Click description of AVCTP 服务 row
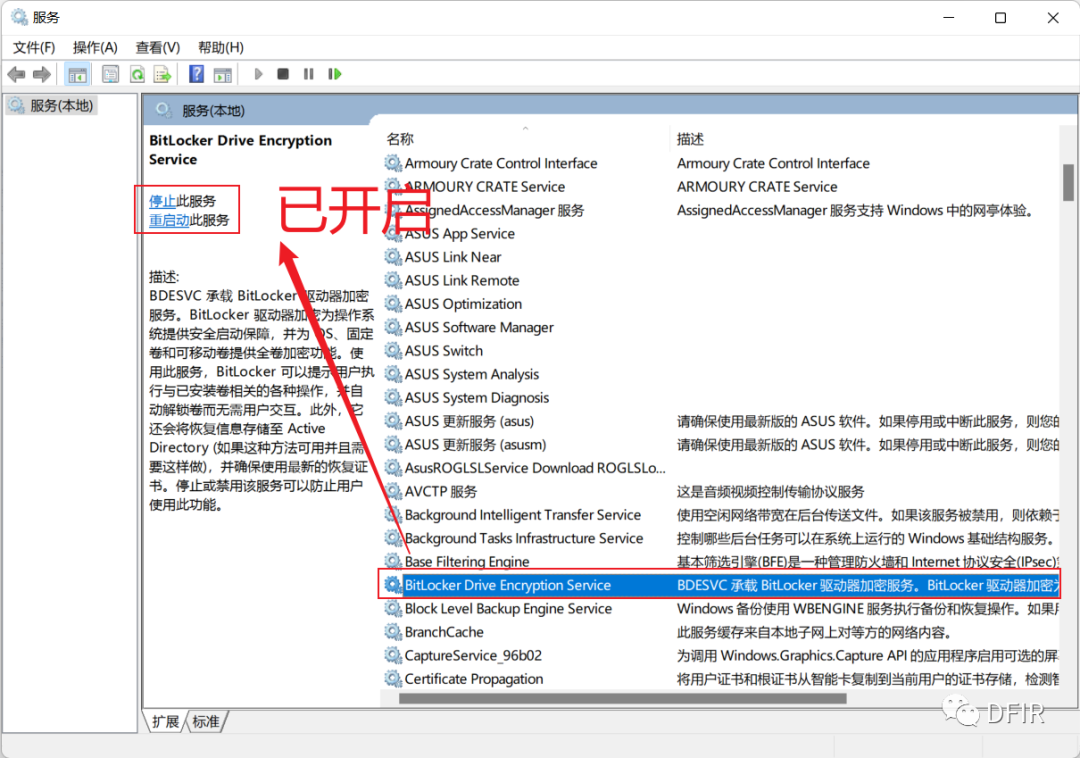The width and height of the screenshot is (1080, 758). [x=770, y=492]
